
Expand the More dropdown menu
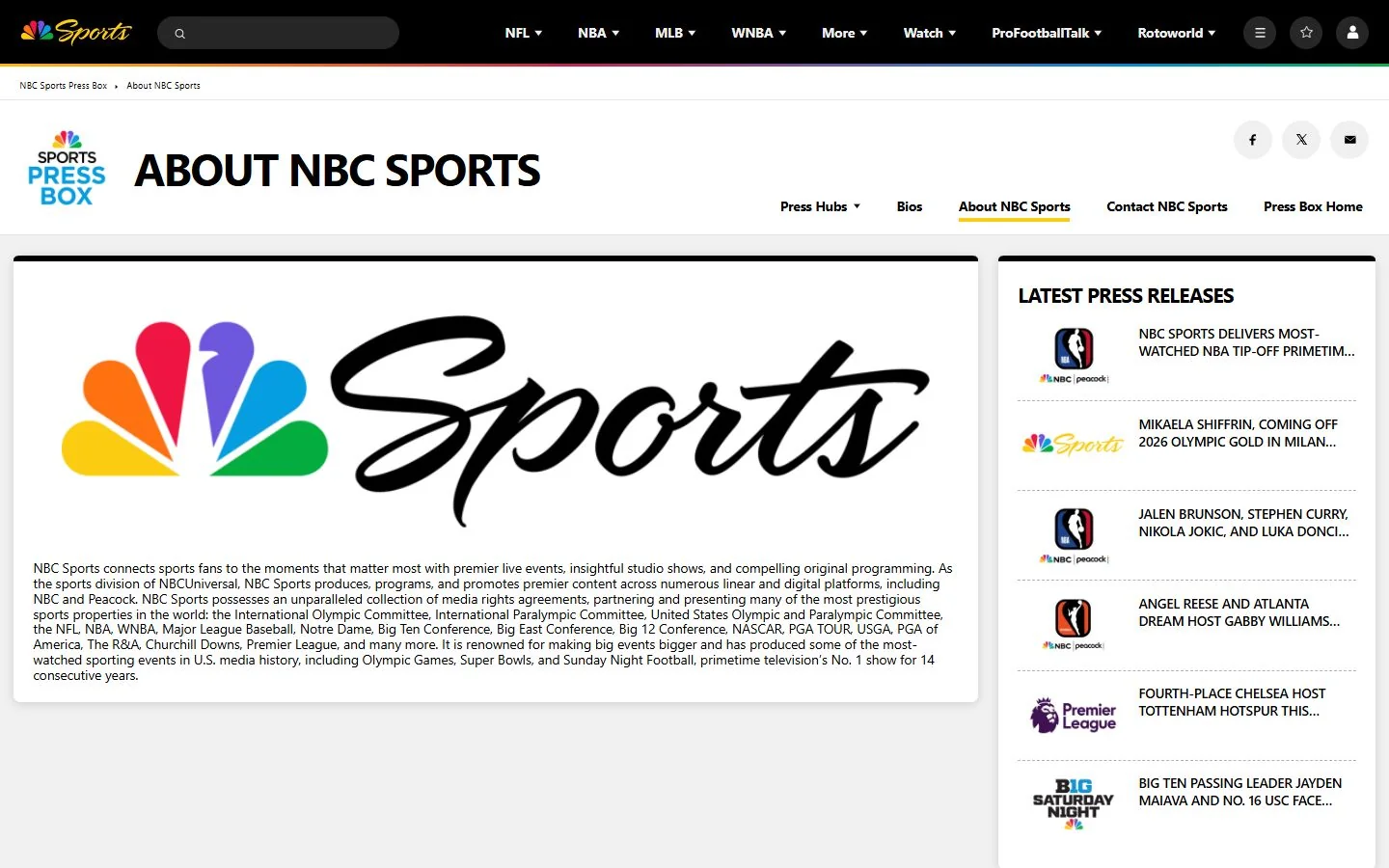[x=845, y=33]
